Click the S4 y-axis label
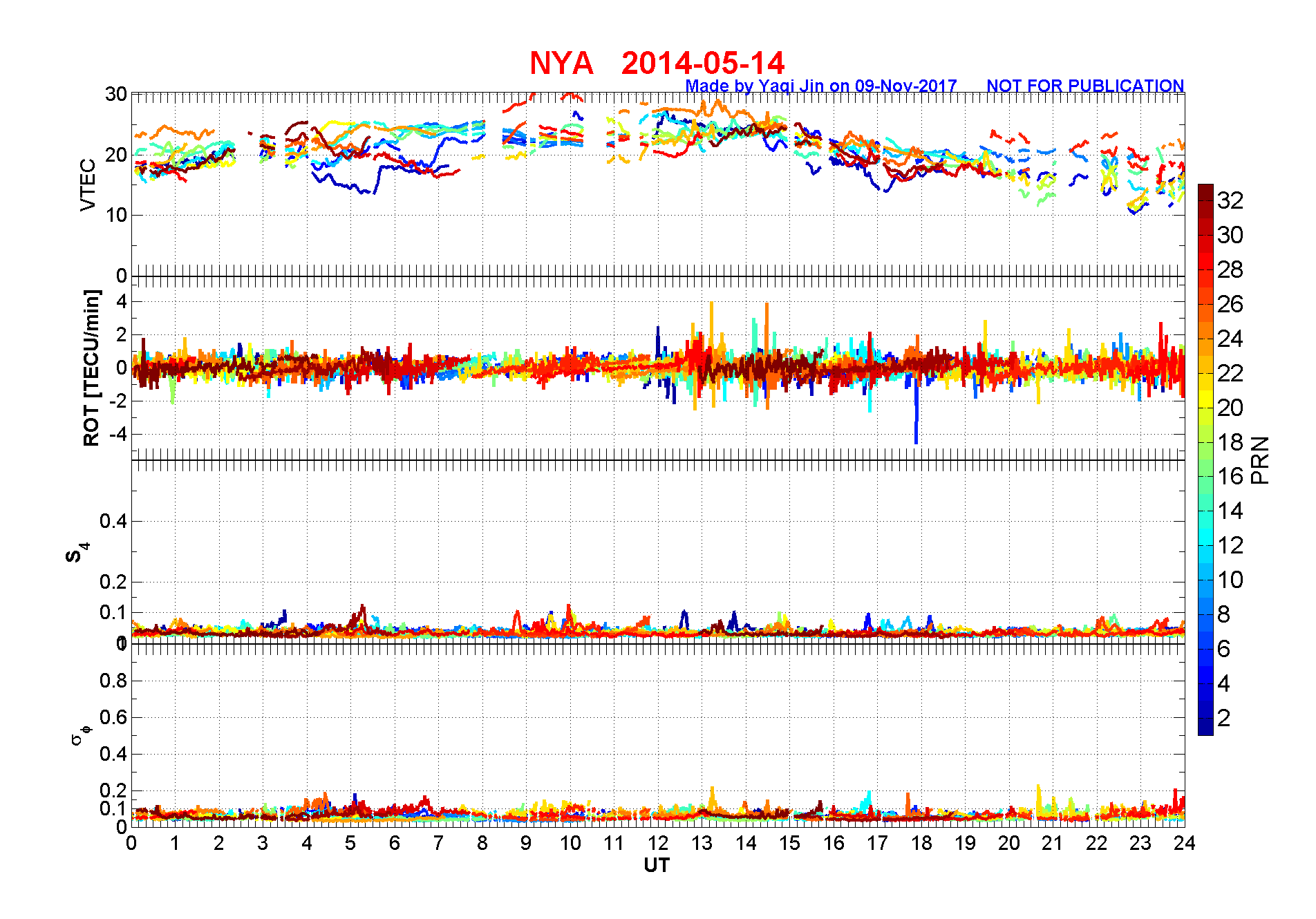1316x919 pixels. point(77,552)
